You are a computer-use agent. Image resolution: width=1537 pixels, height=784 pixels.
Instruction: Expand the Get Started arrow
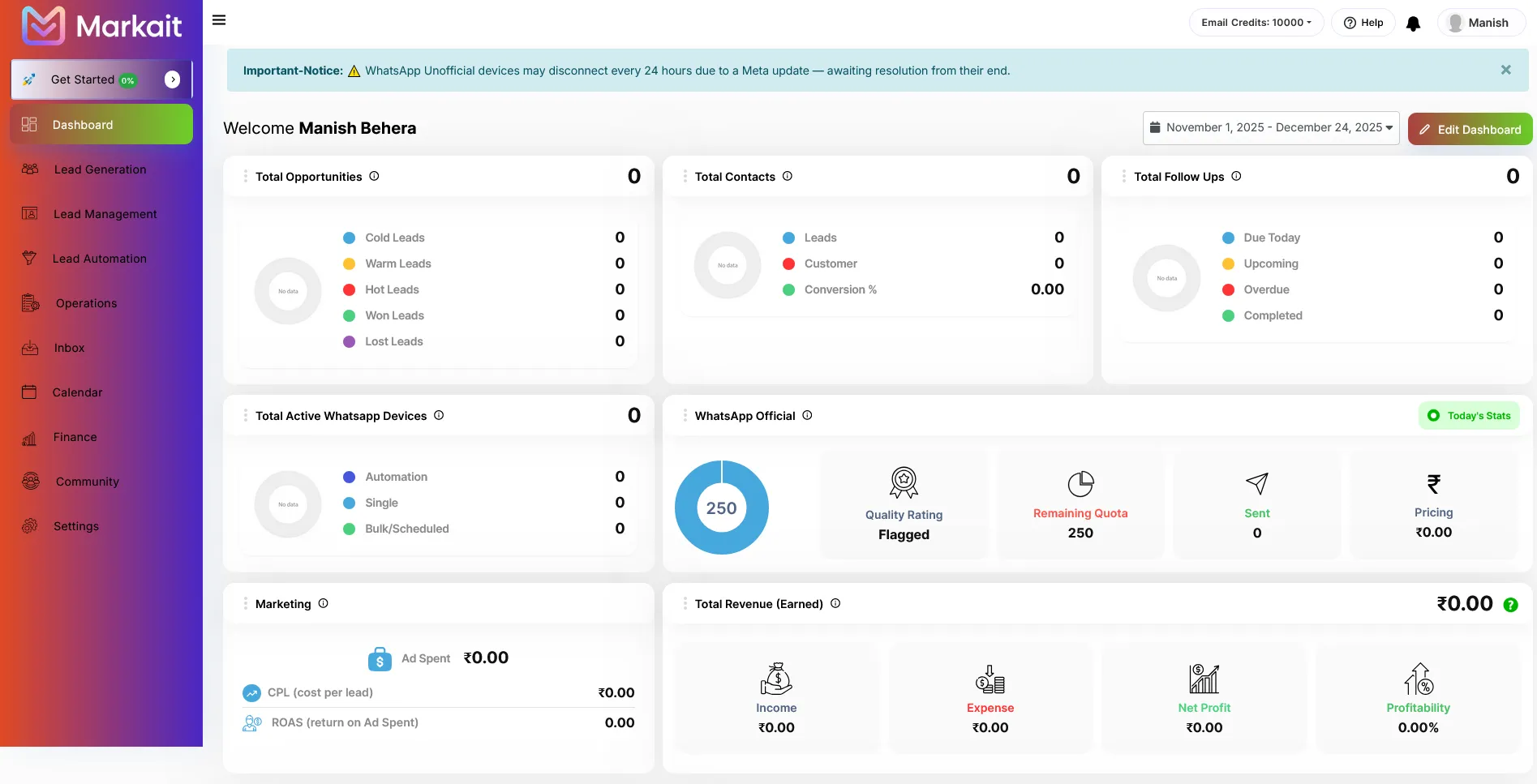172,79
